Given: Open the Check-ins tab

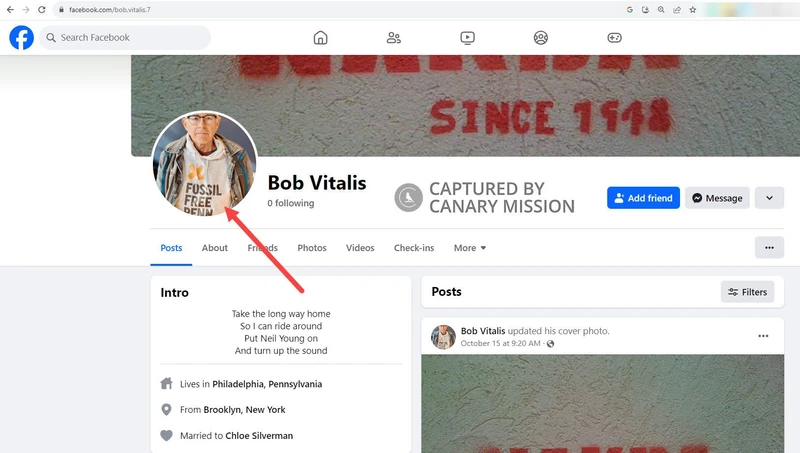Looking at the screenshot, I should click(x=414, y=248).
